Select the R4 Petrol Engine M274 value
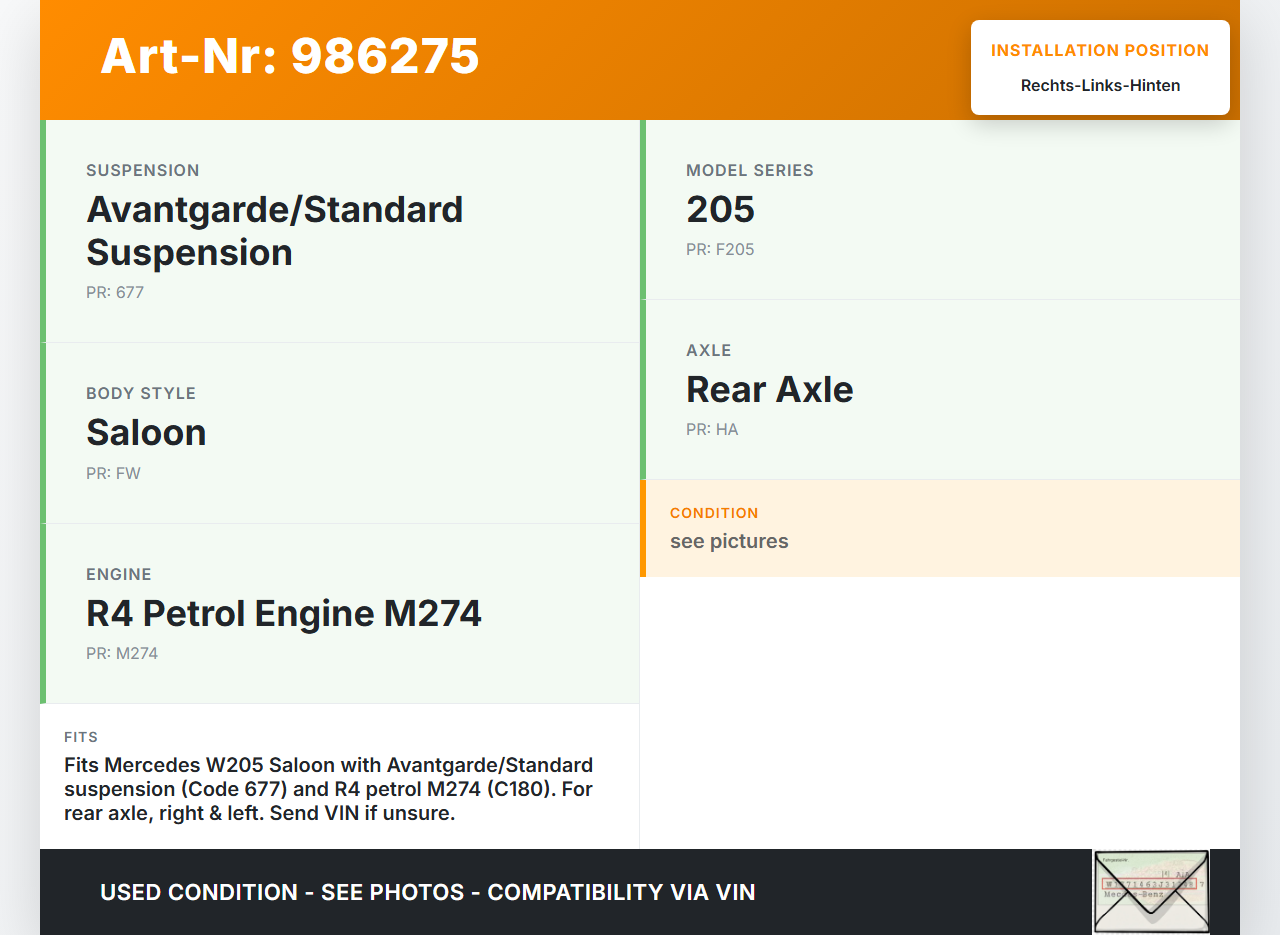Image resolution: width=1280 pixels, height=935 pixels. tap(283, 613)
